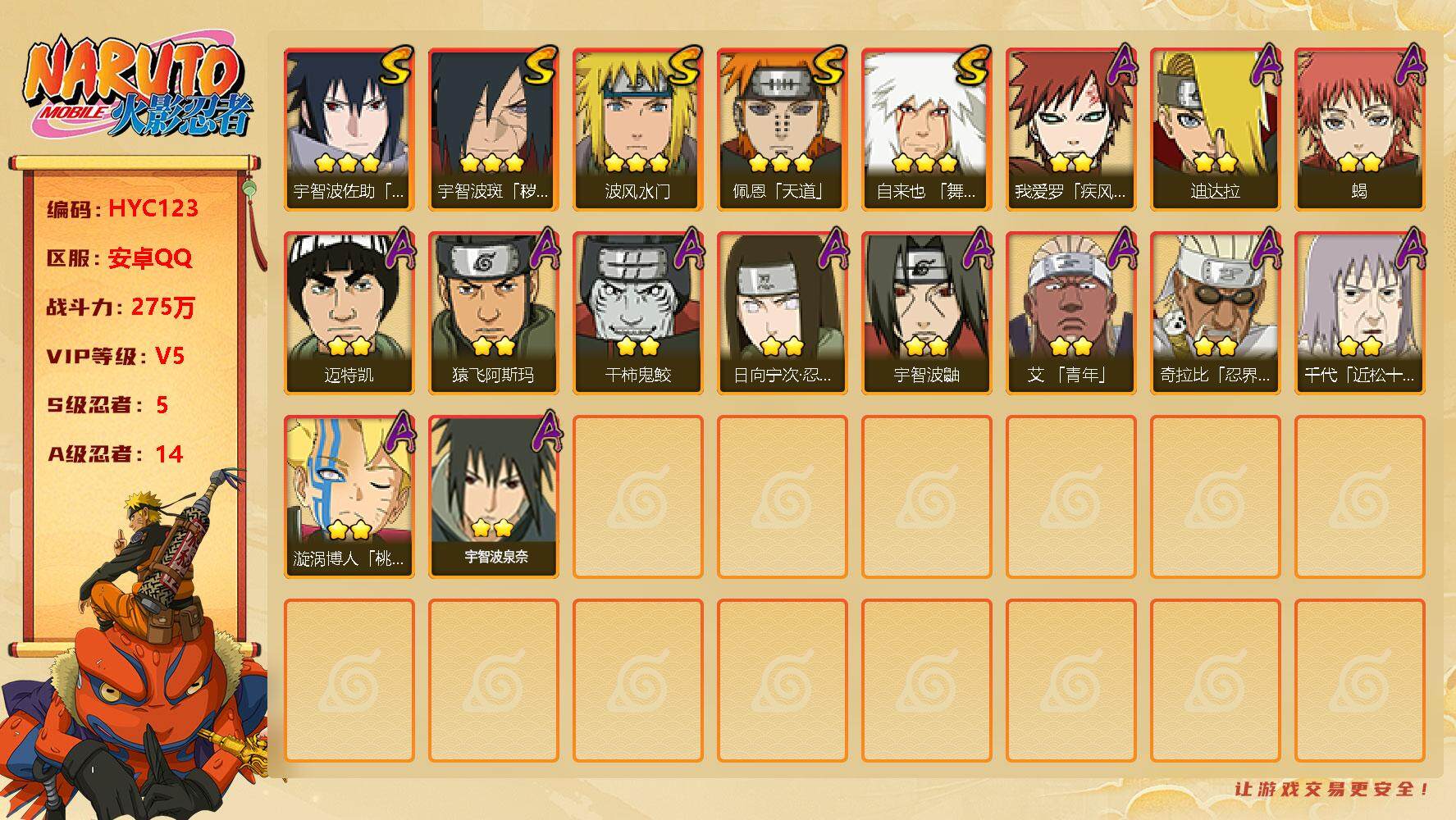Click the 迈特凯 ninja portrait
The width and height of the screenshot is (1456, 820).
point(349,312)
